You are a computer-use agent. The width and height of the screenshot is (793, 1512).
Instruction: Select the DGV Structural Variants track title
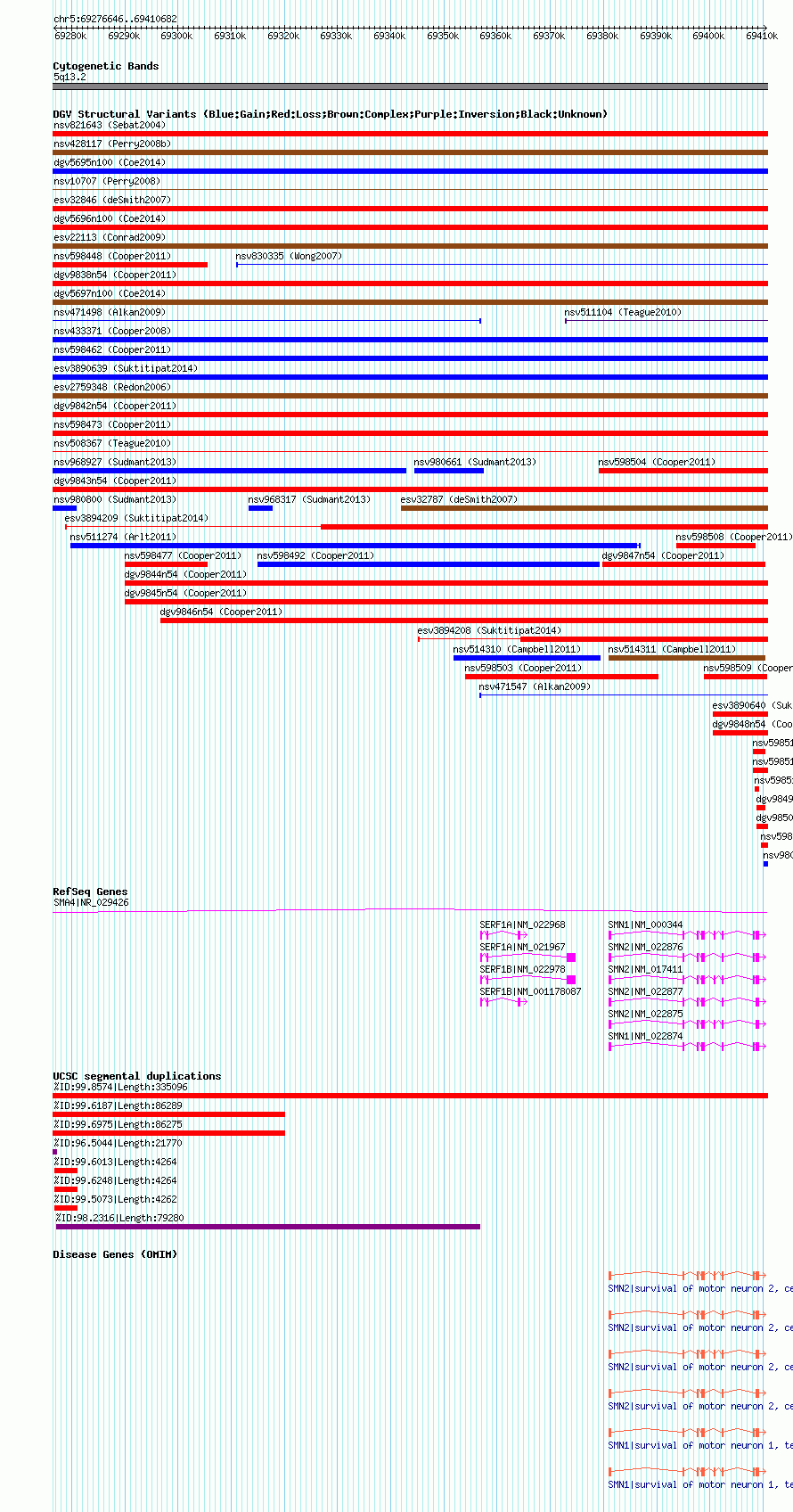tap(331, 114)
